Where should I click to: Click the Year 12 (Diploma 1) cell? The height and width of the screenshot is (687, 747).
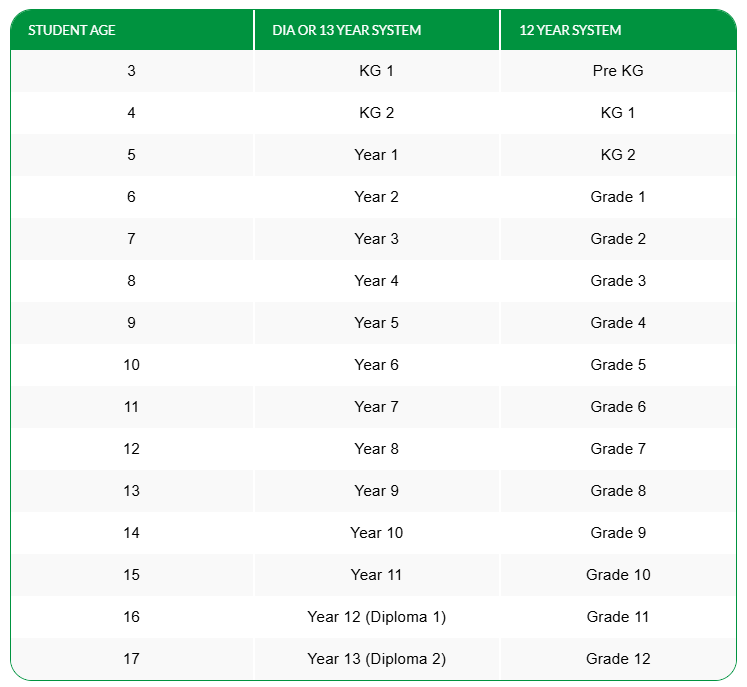[376, 617]
